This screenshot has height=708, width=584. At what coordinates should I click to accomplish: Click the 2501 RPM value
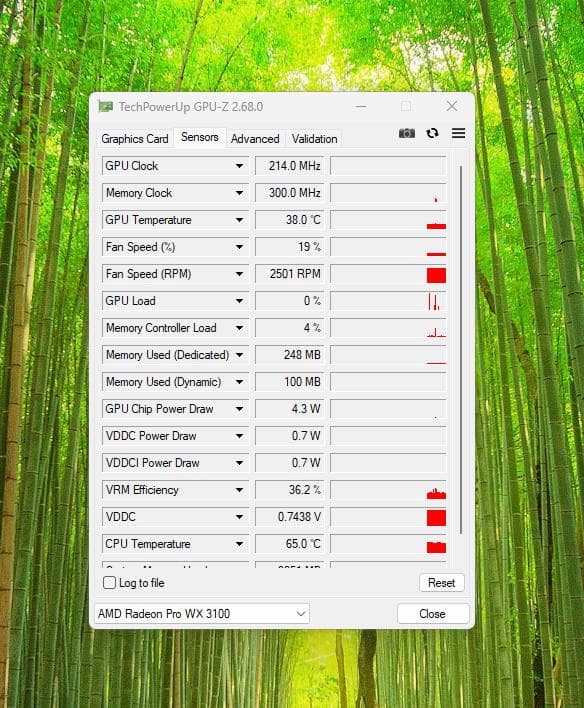[290, 274]
